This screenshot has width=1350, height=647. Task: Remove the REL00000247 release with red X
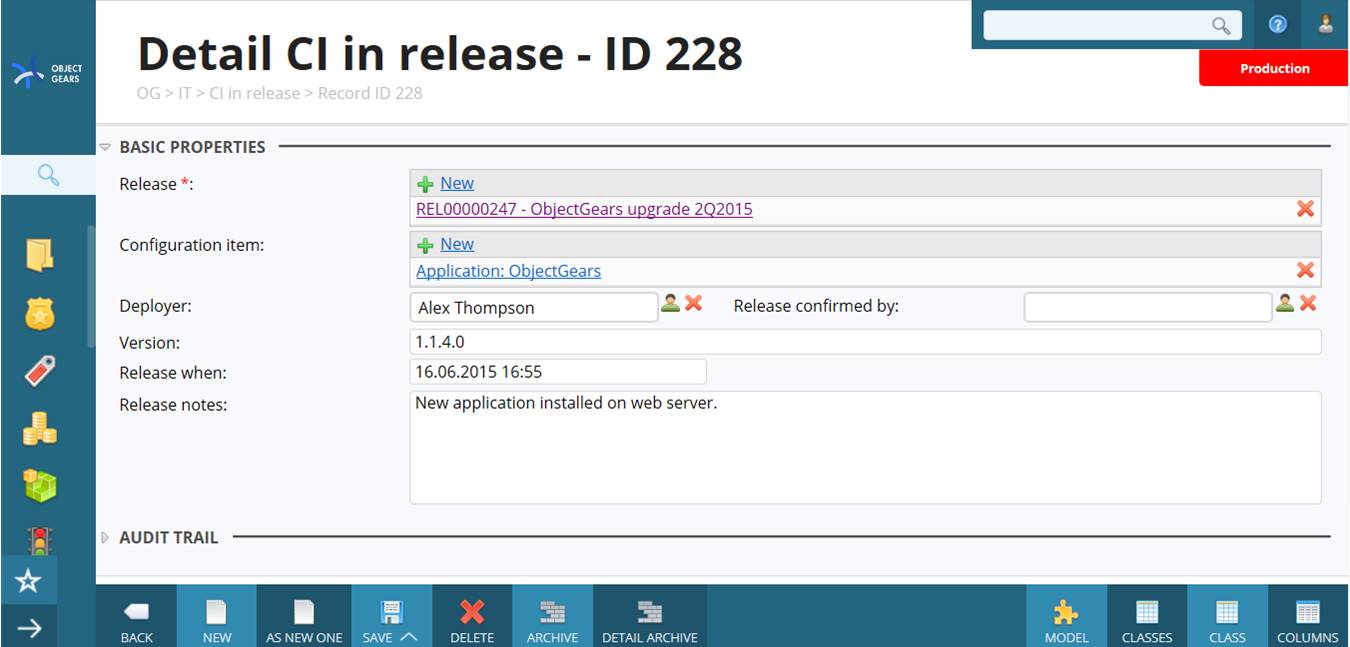1305,209
